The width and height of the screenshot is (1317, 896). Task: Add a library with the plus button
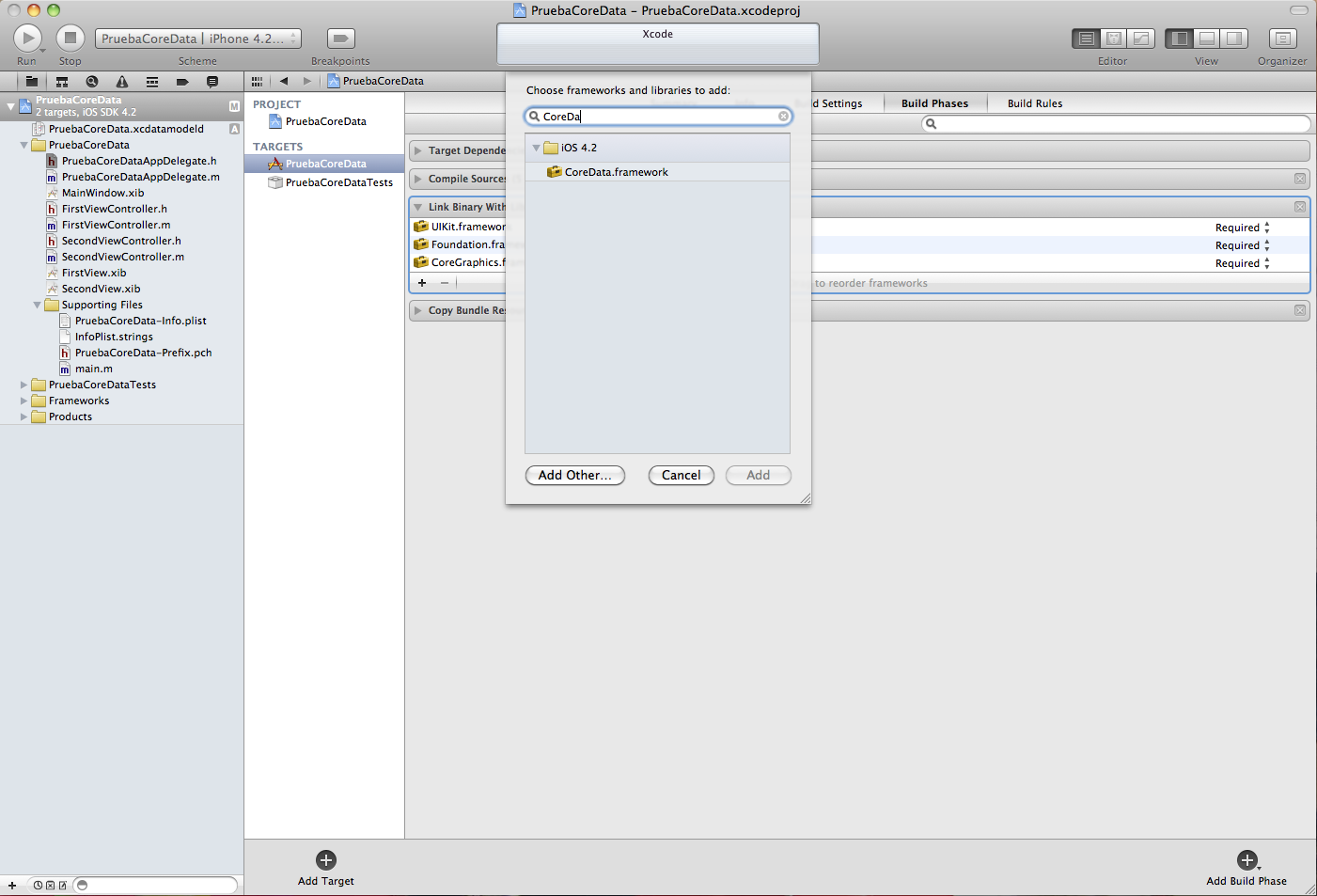coord(422,283)
